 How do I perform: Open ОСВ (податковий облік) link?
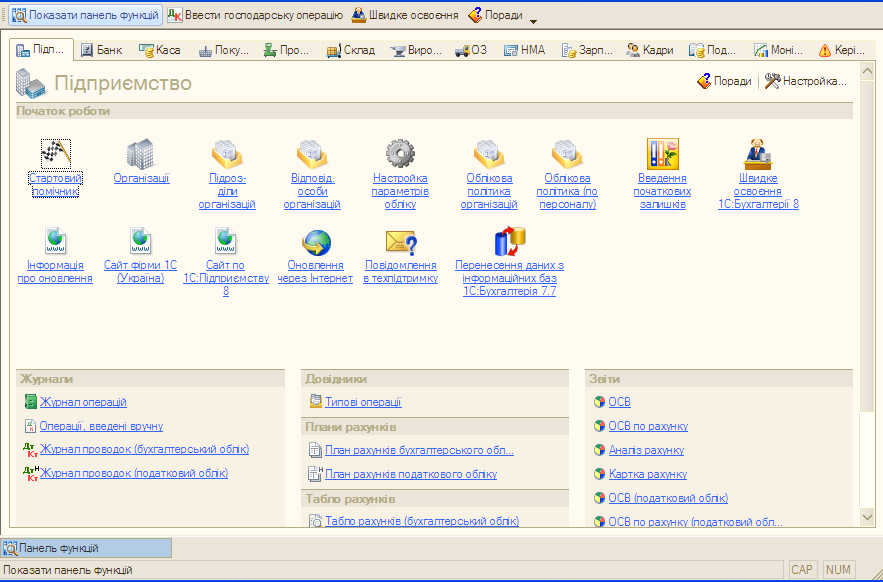pos(668,498)
